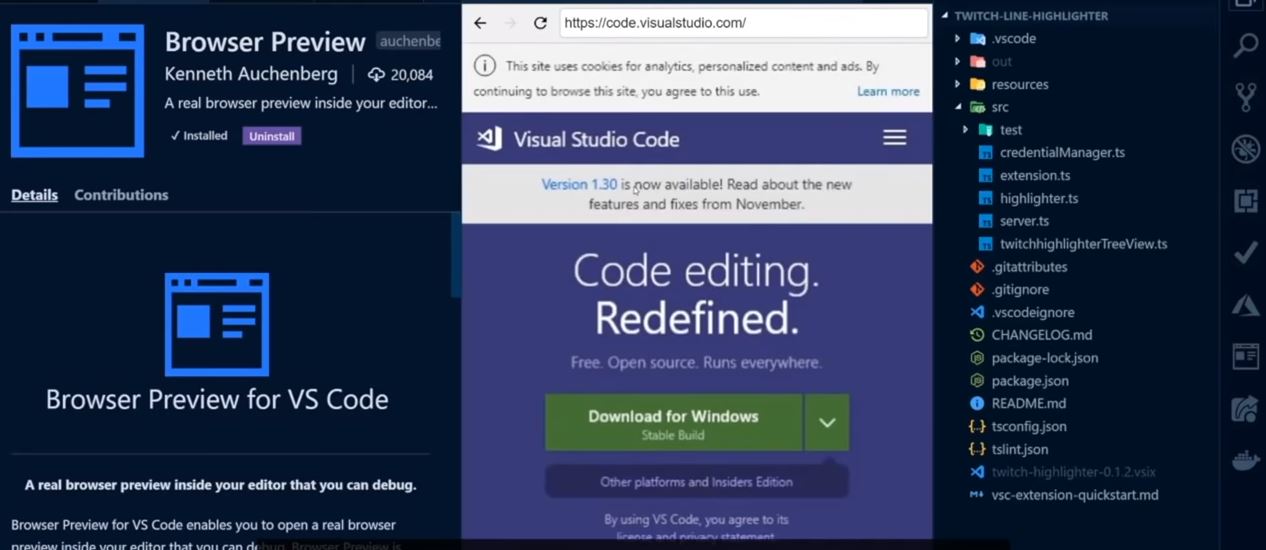Open the Version 1.30 link
The width and height of the screenshot is (1266, 550).
point(579,185)
